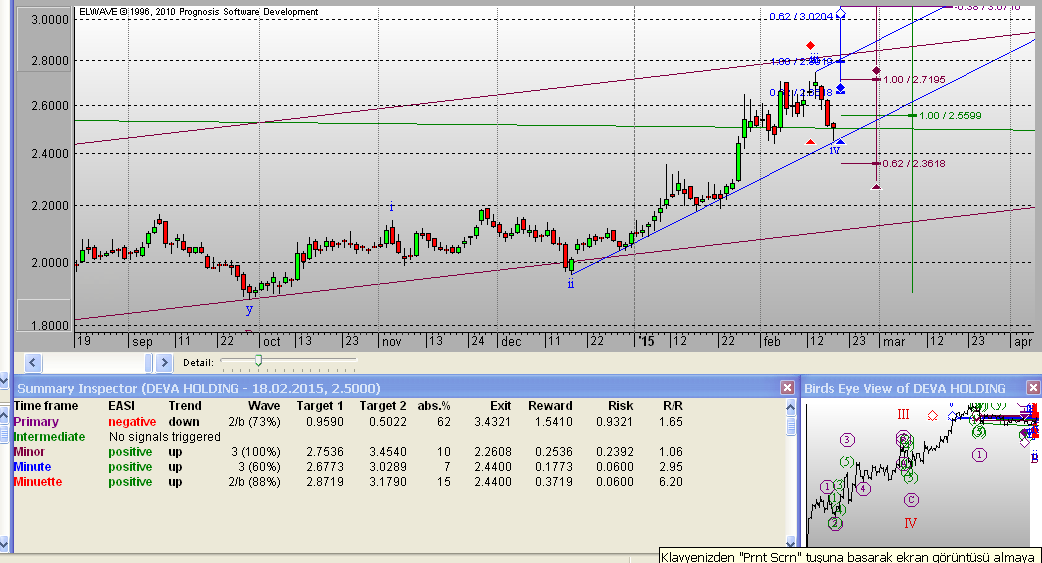This screenshot has height=563, width=1042.
Task: Select the Minuette time frame row
Action: 38,482
